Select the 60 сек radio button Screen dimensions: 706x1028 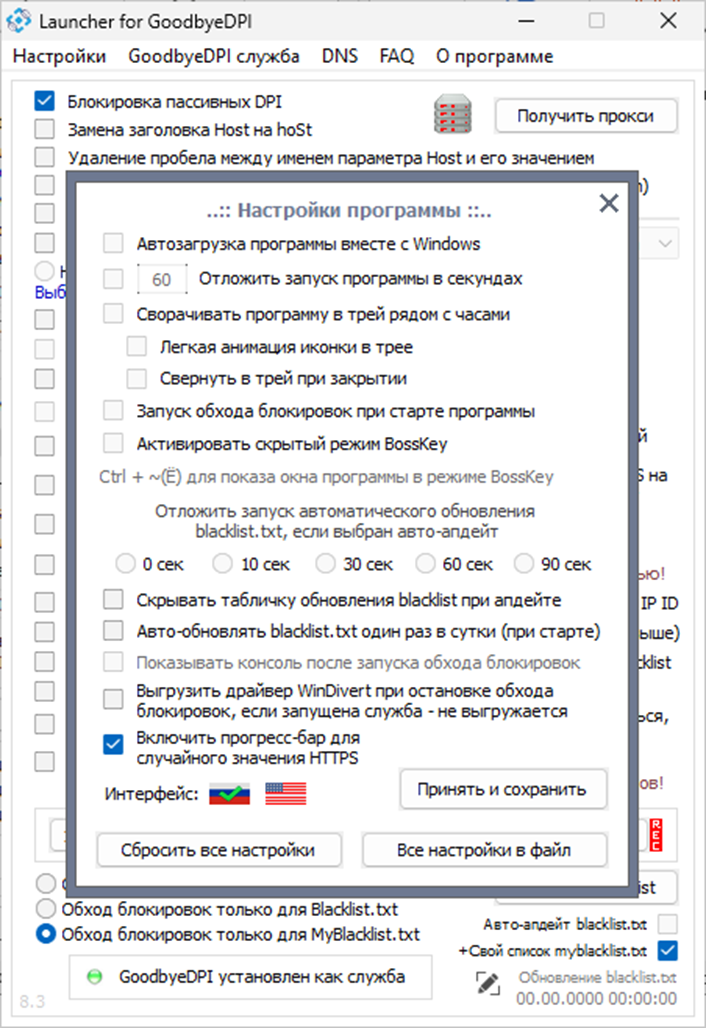[x=425, y=563]
